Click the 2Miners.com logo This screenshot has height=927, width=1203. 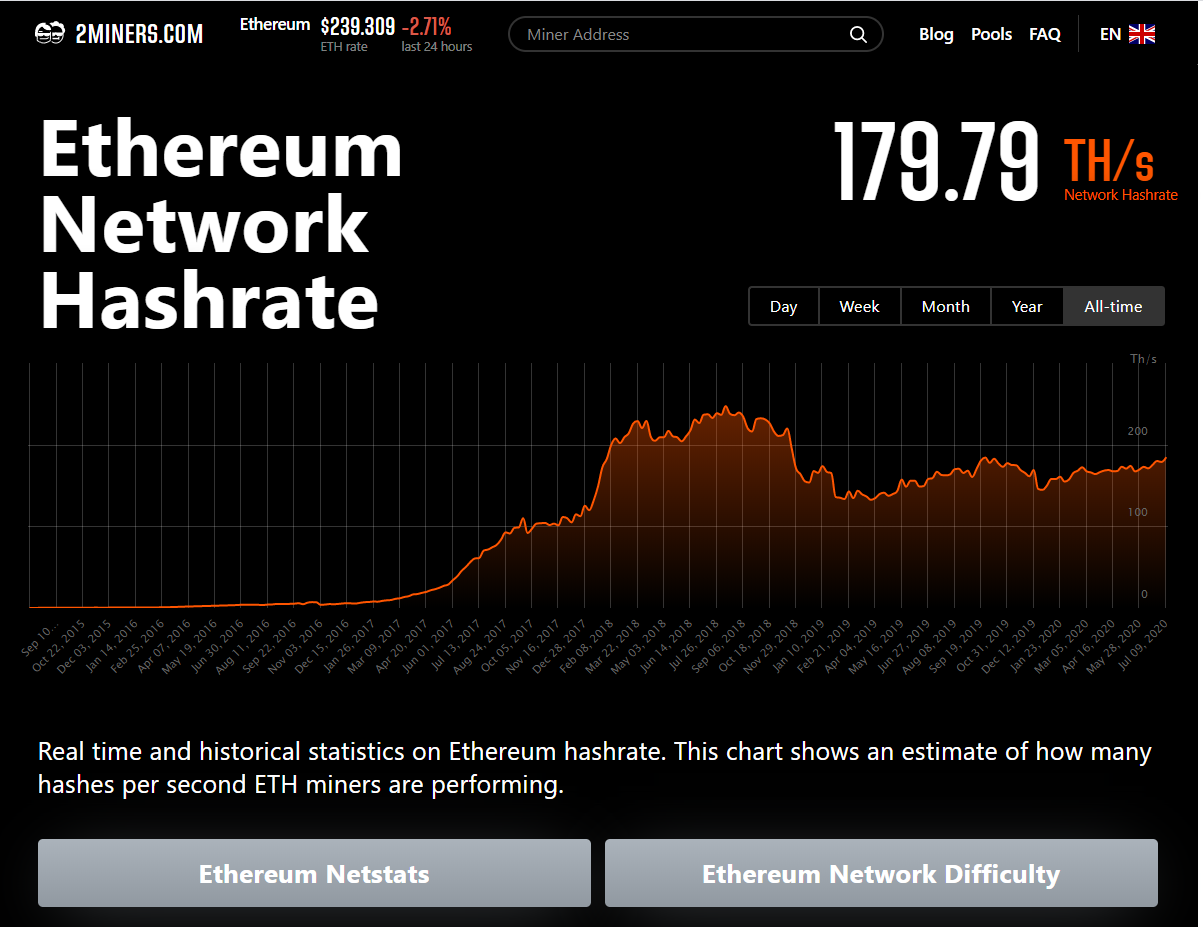[119, 34]
